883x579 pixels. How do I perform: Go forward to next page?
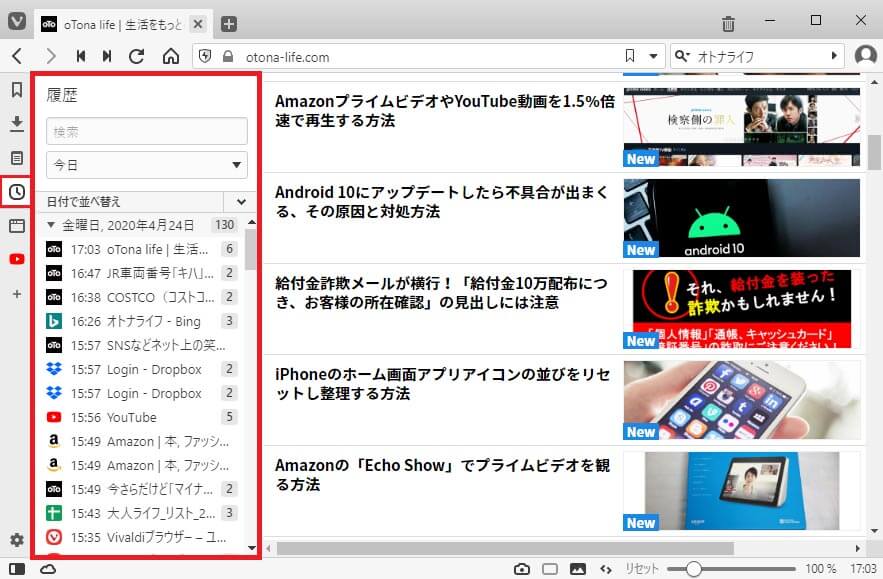[x=51, y=56]
